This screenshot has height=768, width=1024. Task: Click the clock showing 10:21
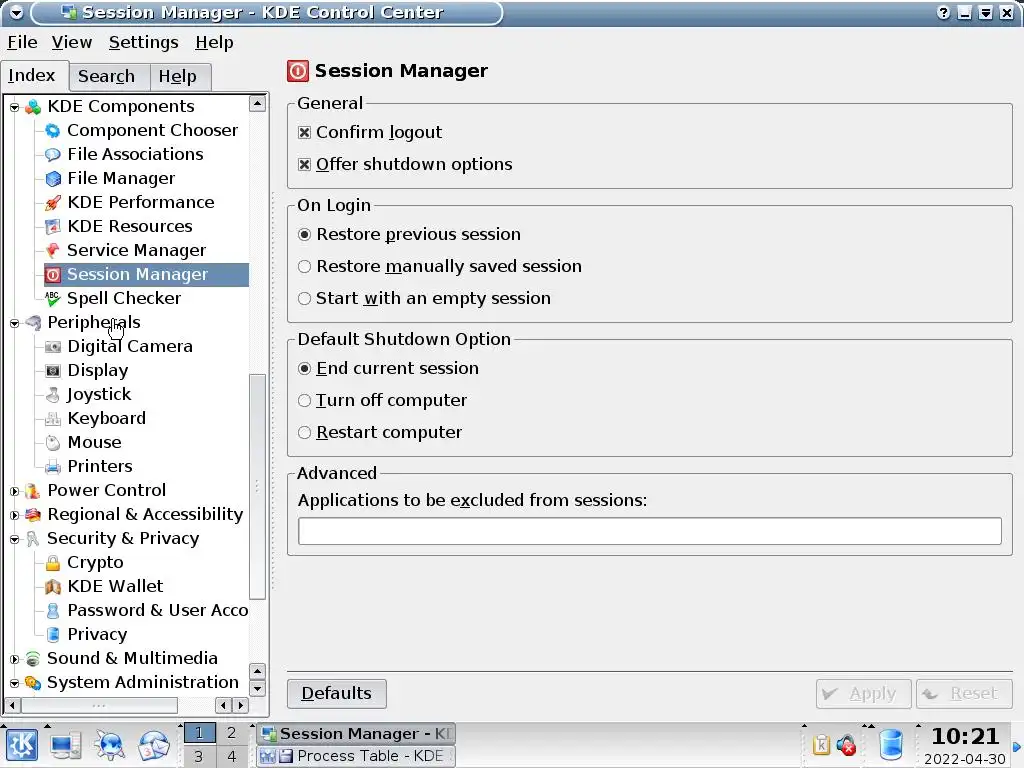965,737
